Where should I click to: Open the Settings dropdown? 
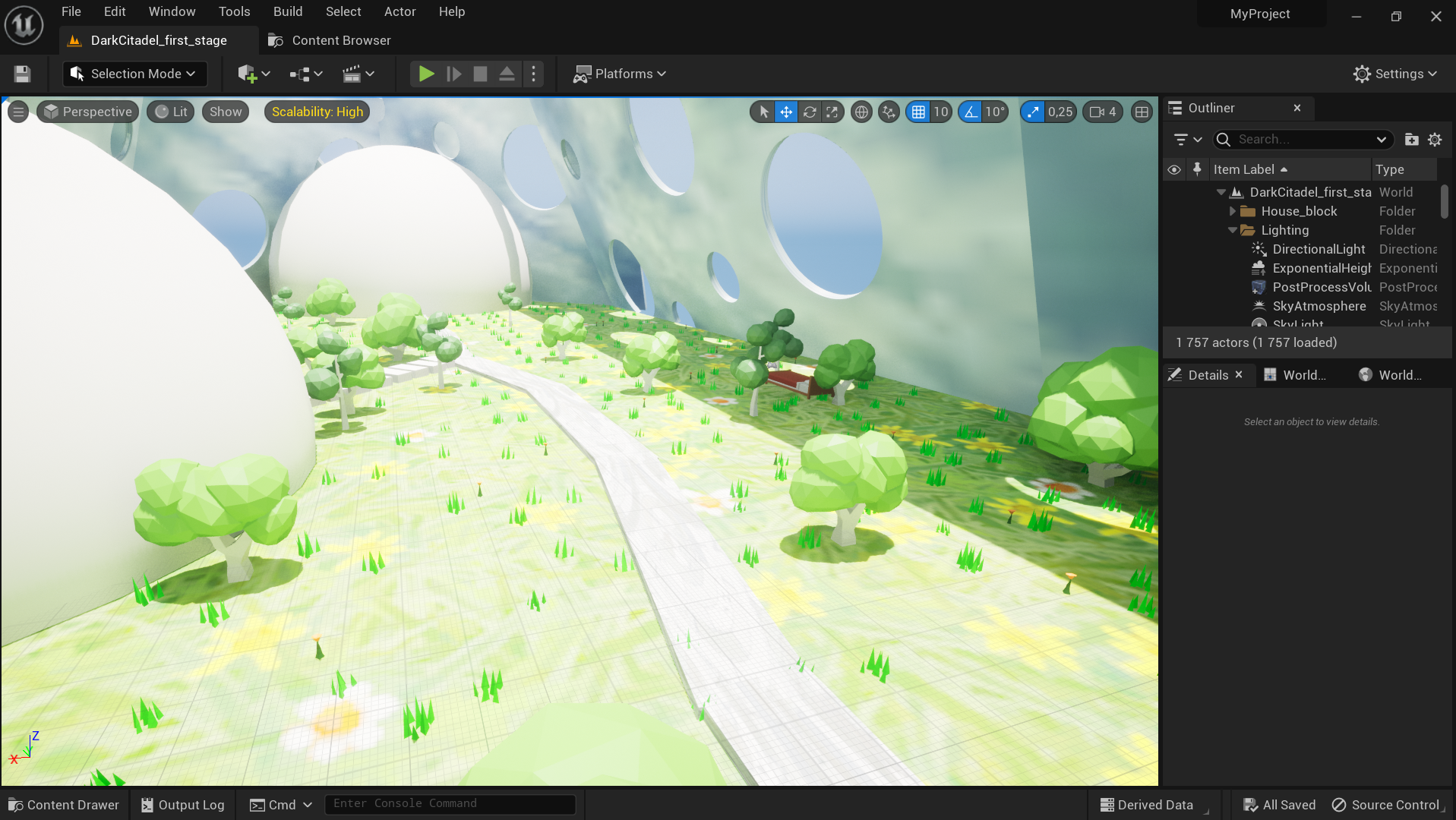click(1395, 74)
